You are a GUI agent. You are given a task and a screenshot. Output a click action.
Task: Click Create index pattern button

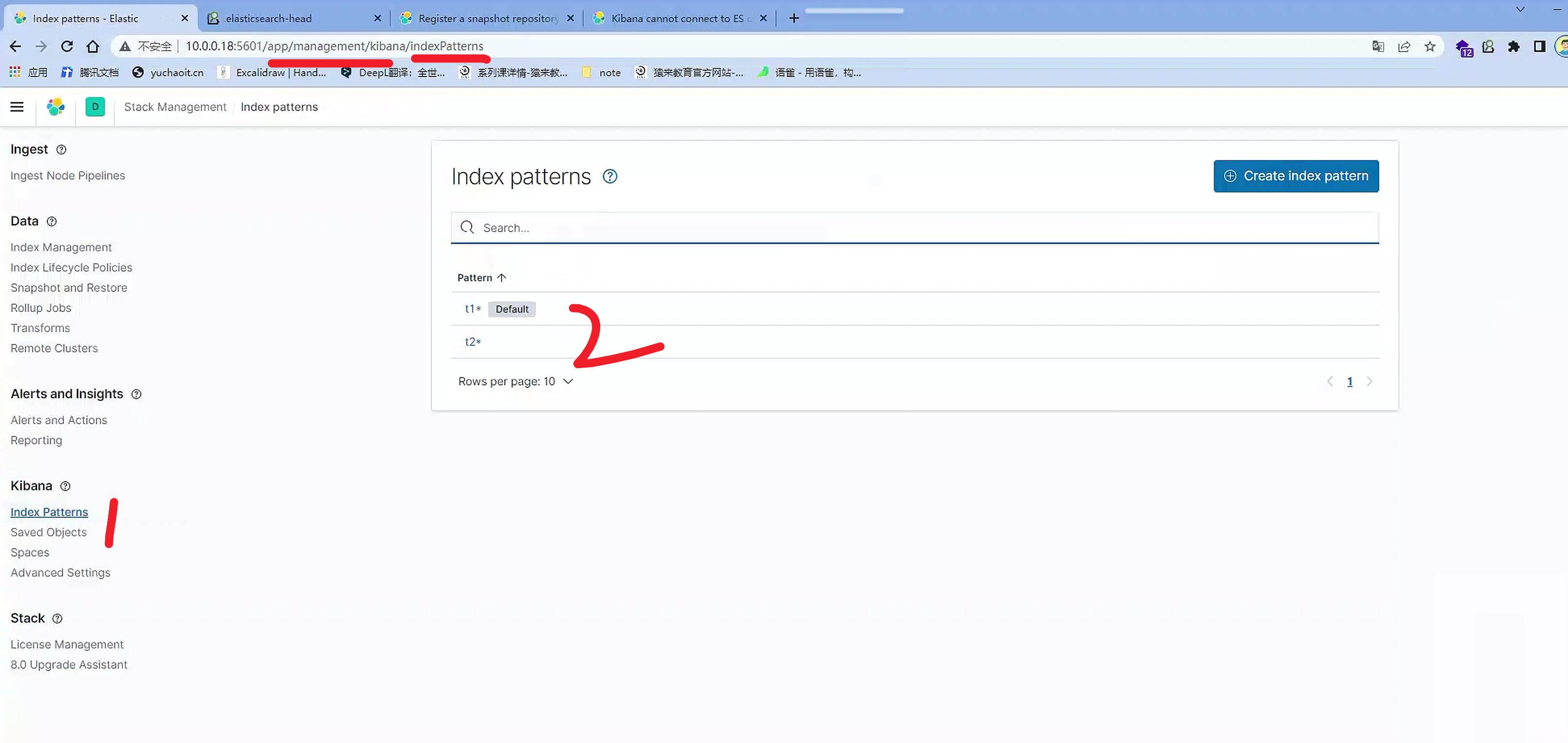pos(1295,176)
